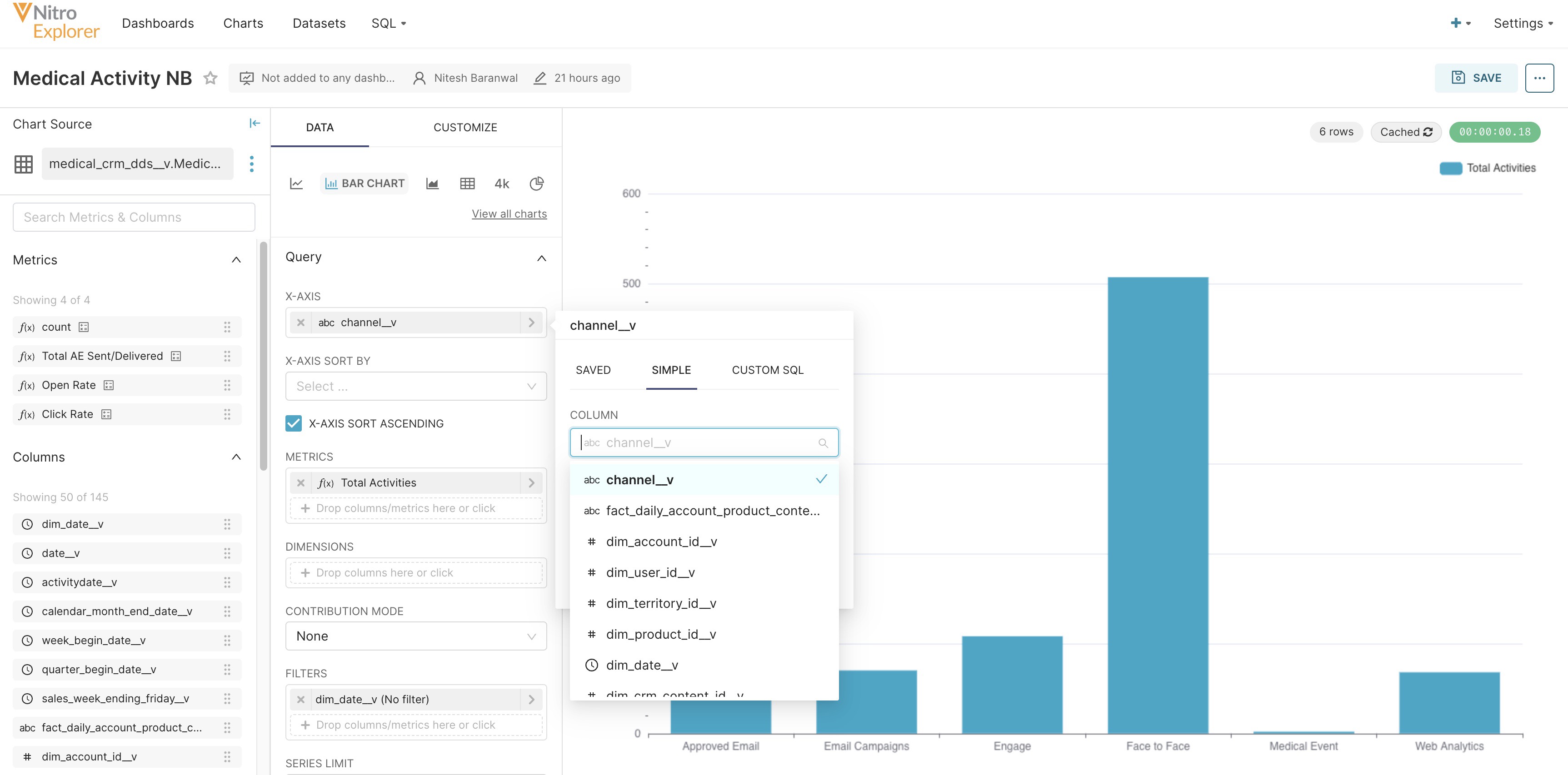Select the line chart type icon

click(x=296, y=184)
